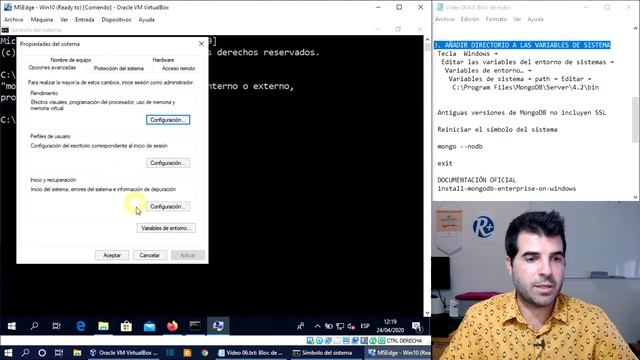The image size is (640, 360).
Task: Click VM taskbar search icon
Action: 34,326
